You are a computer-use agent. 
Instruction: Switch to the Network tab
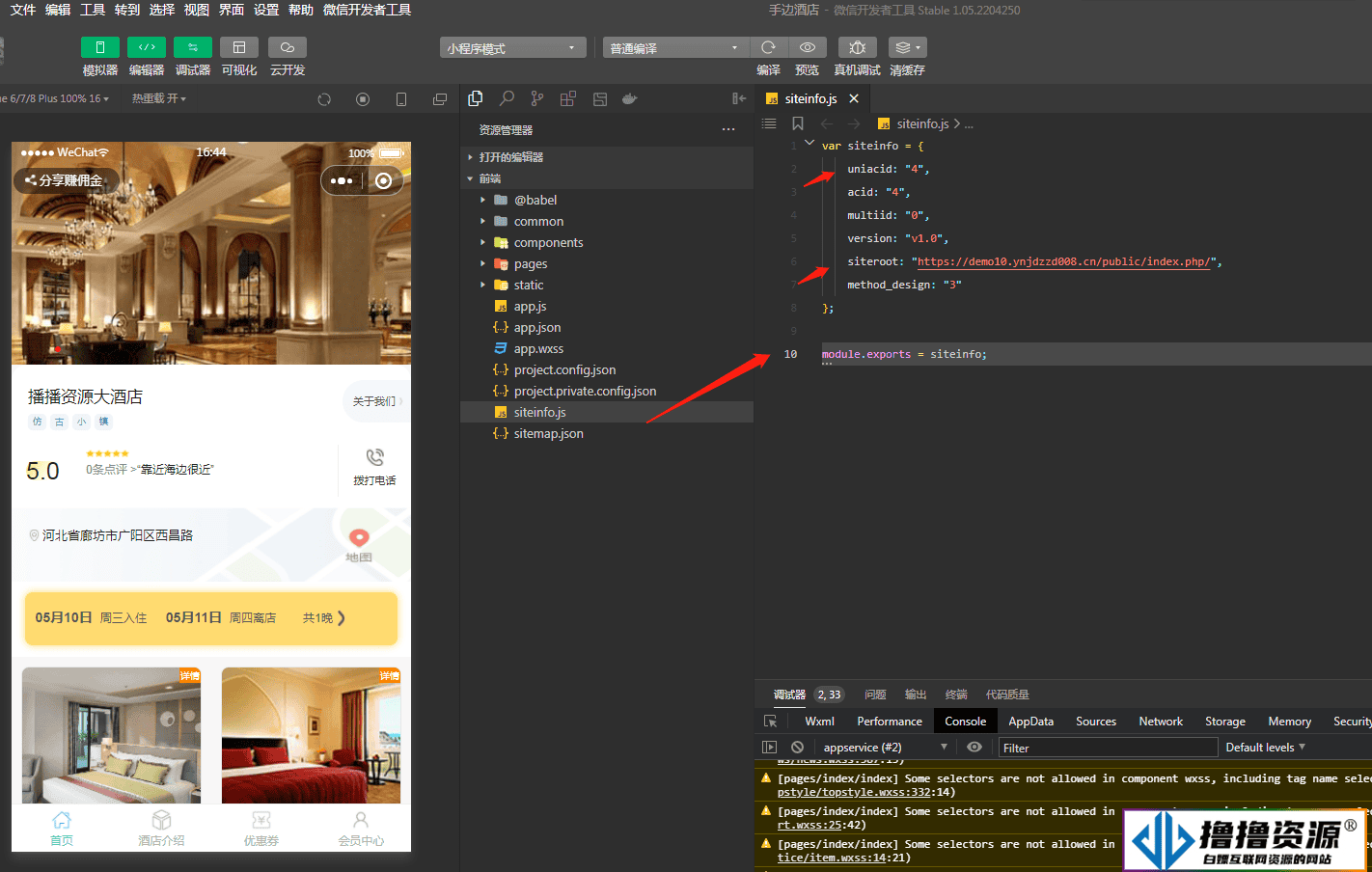[x=1161, y=722]
